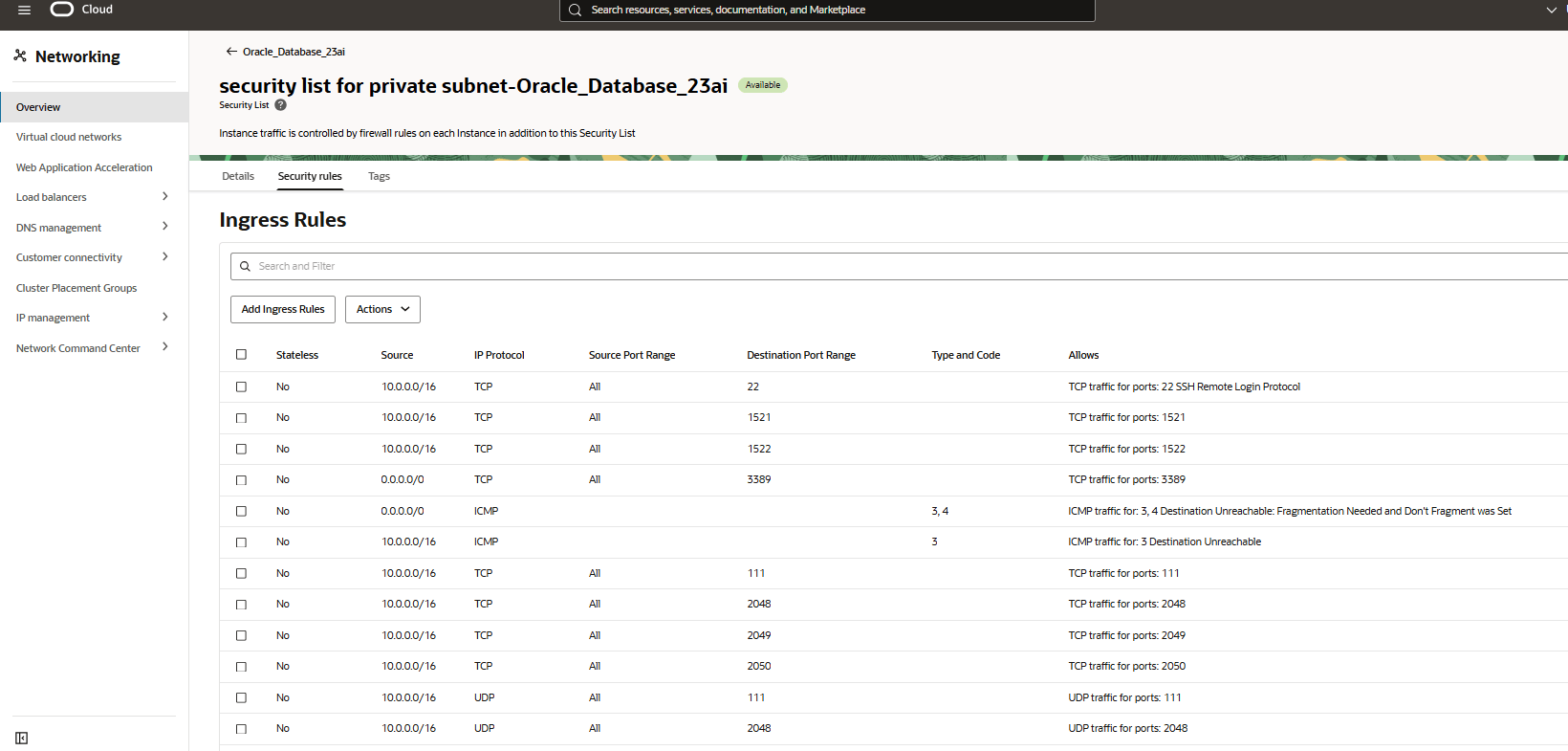Click the IP Protocol column header
Viewport: 1568px width, 751px height.
point(499,355)
